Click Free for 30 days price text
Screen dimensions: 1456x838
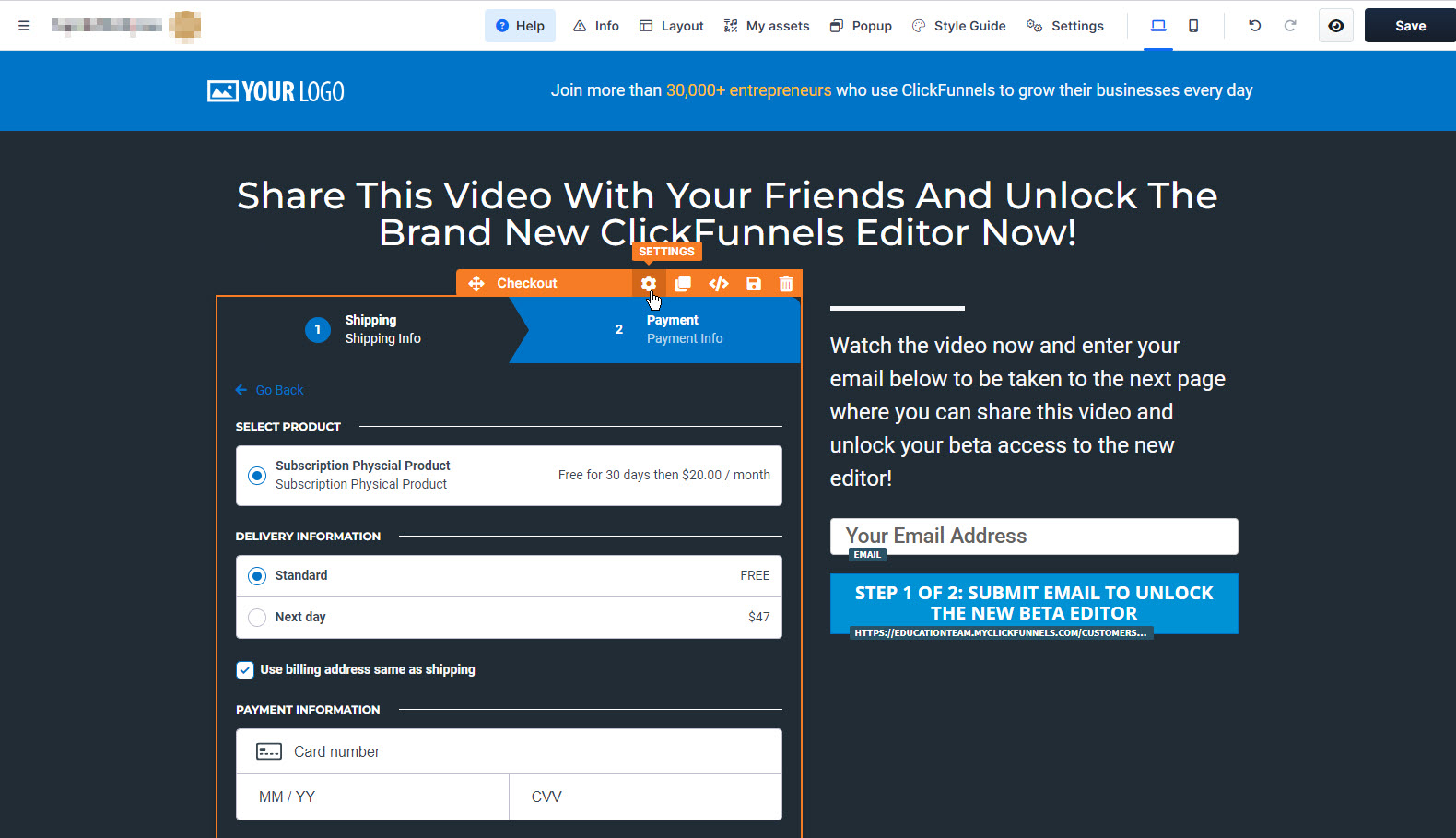point(663,476)
